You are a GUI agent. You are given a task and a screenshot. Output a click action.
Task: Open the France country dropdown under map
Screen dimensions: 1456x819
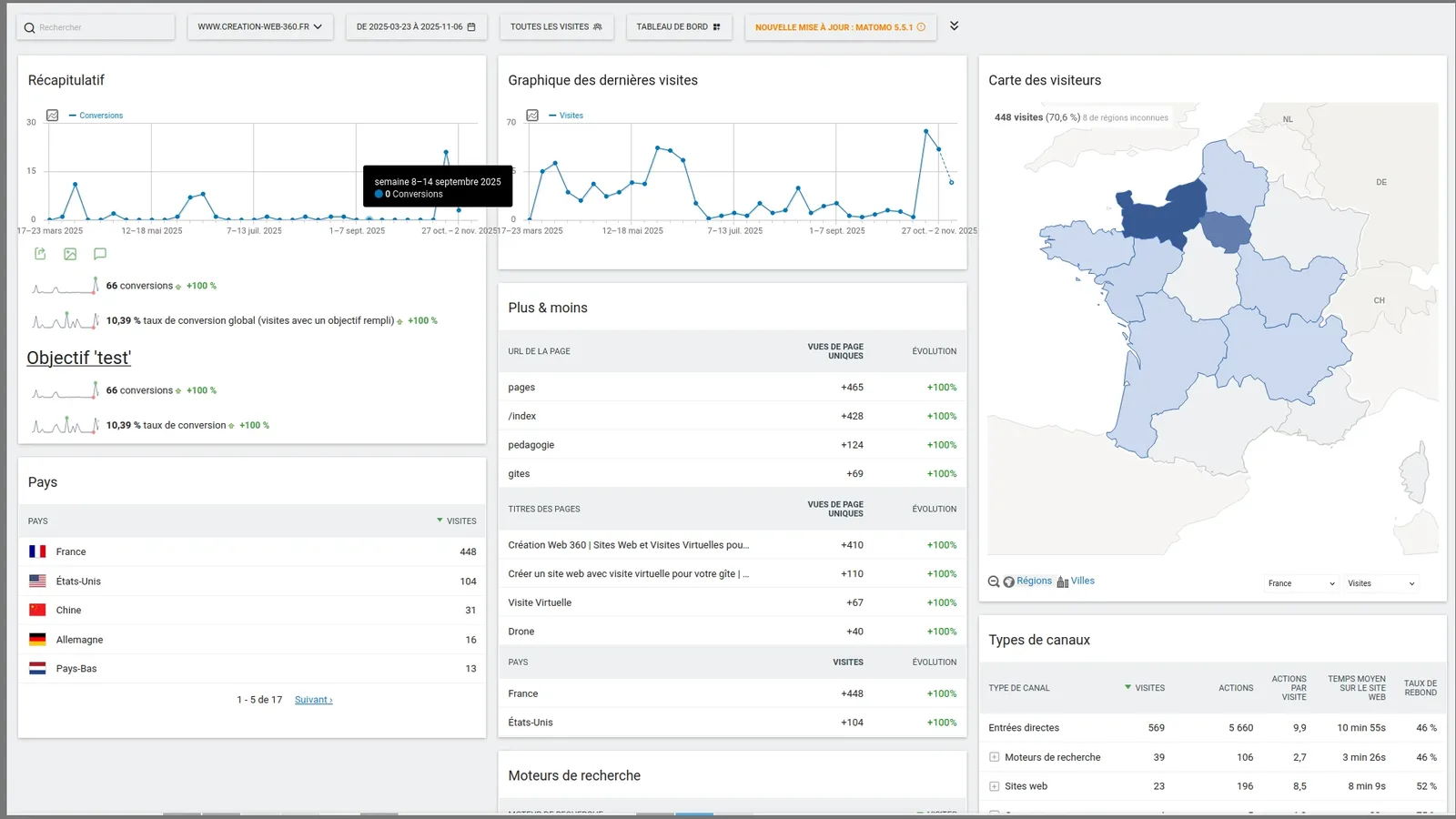click(1301, 583)
